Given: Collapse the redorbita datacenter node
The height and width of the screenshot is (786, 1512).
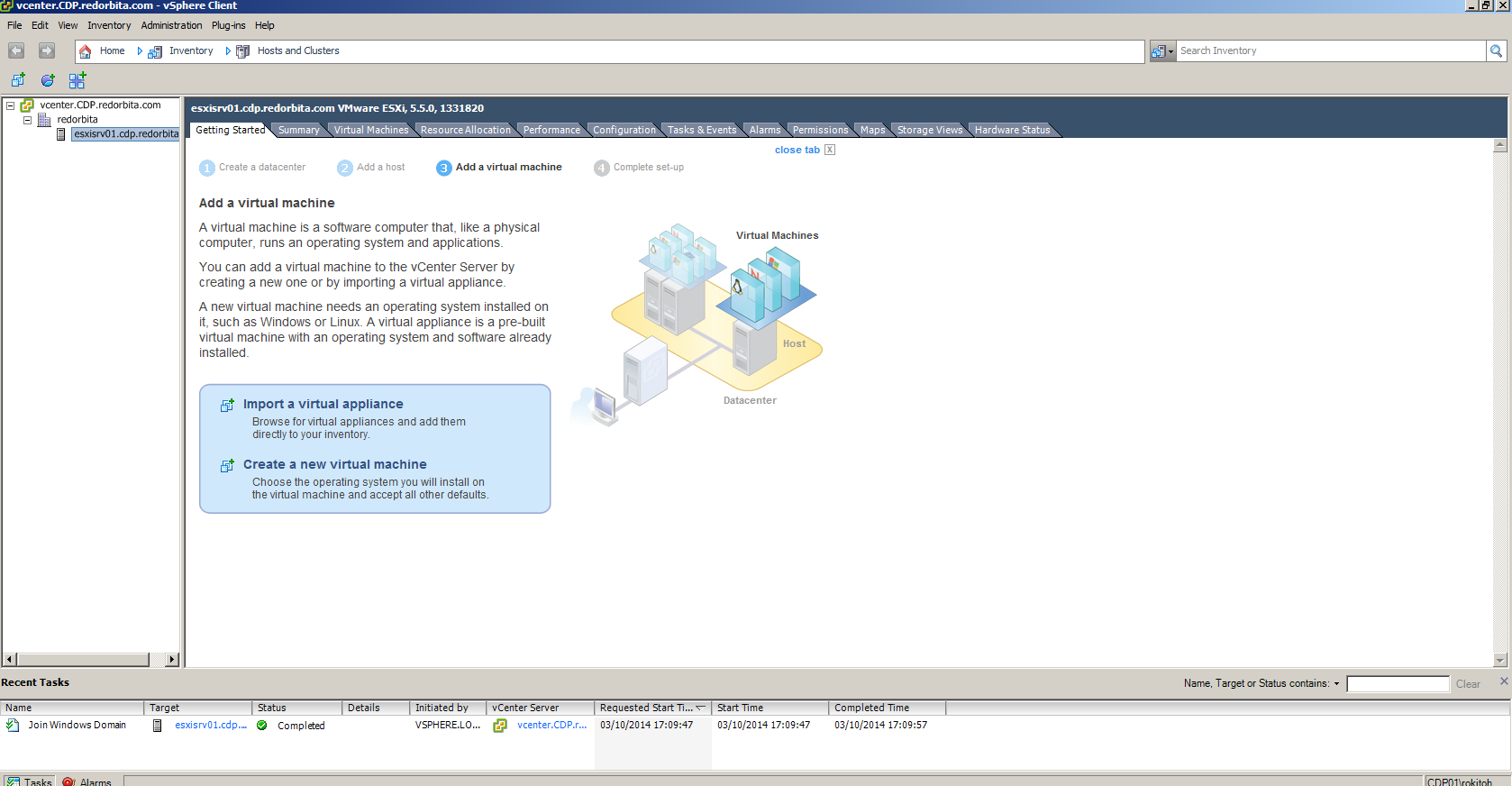Looking at the screenshot, I should tap(27, 120).
